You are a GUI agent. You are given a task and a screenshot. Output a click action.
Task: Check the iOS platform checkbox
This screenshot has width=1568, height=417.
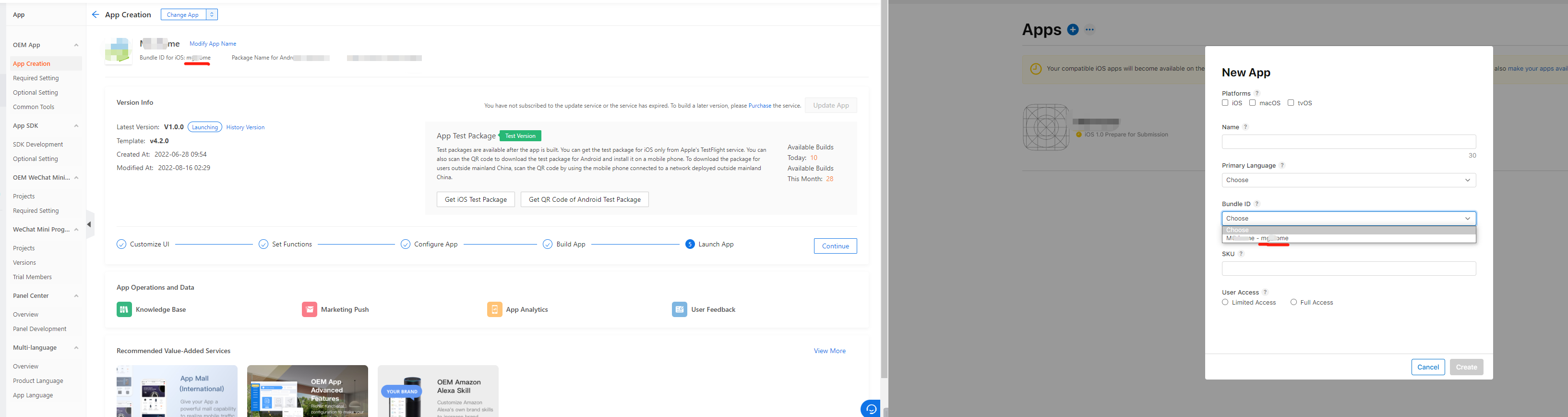coord(1225,103)
